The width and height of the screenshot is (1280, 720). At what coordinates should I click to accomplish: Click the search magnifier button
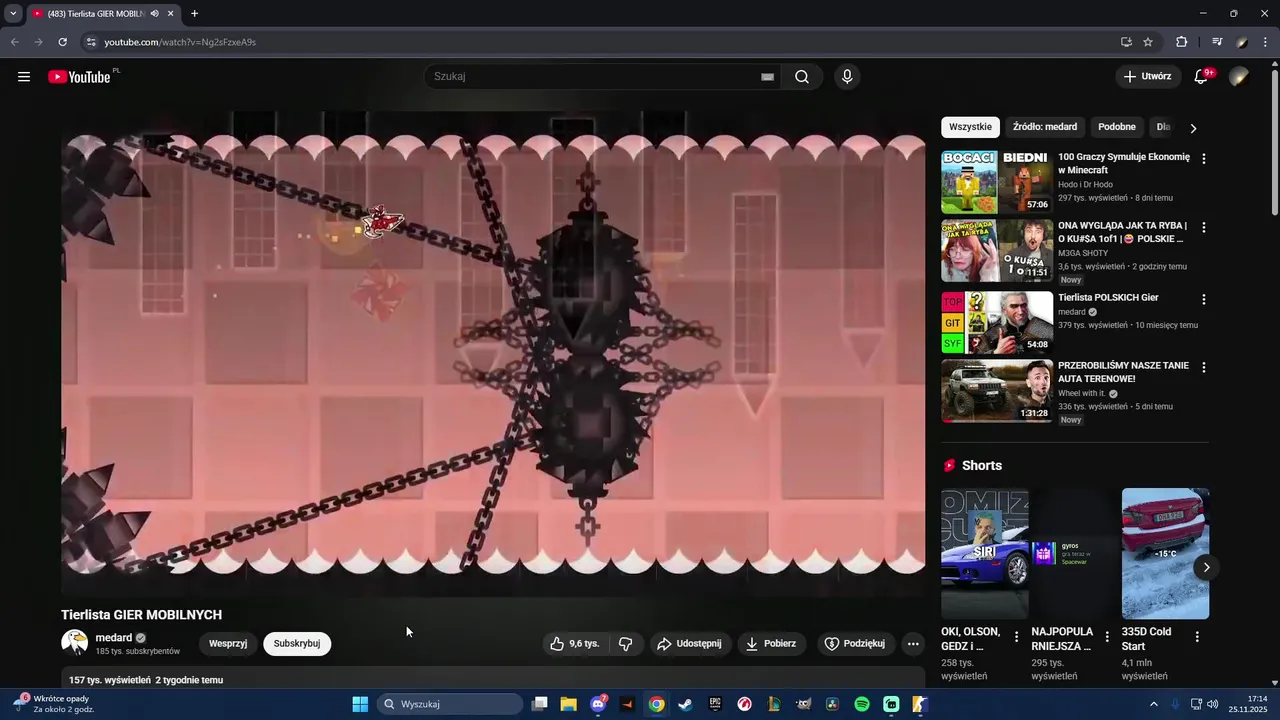coord(802,77)
